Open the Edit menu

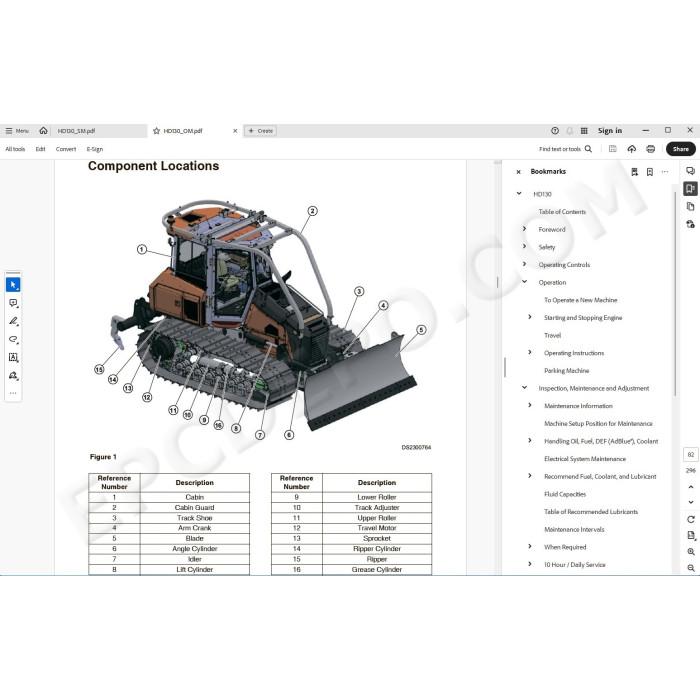point(41,149)
